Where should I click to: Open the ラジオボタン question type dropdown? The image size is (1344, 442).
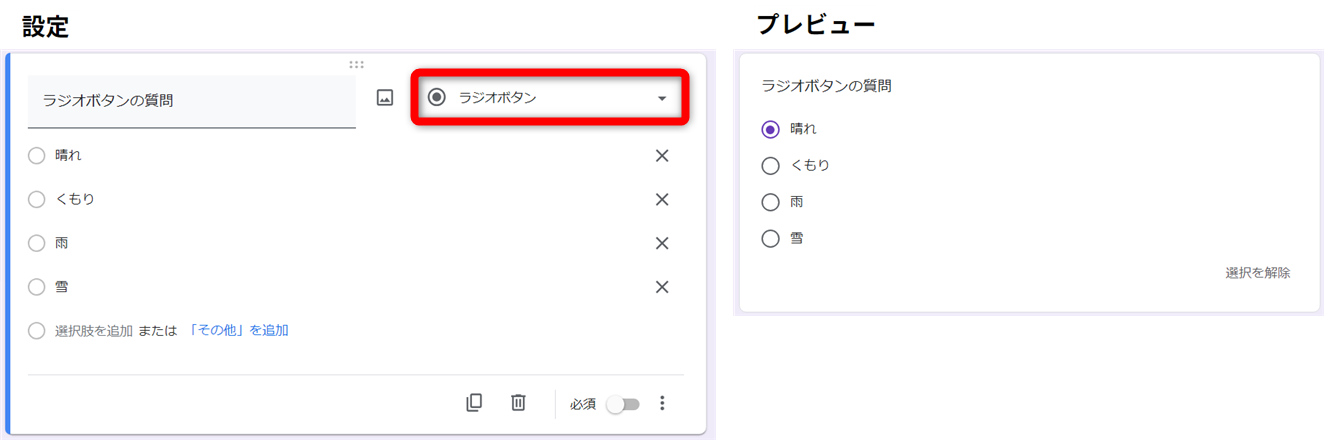(x=549, y=98)
